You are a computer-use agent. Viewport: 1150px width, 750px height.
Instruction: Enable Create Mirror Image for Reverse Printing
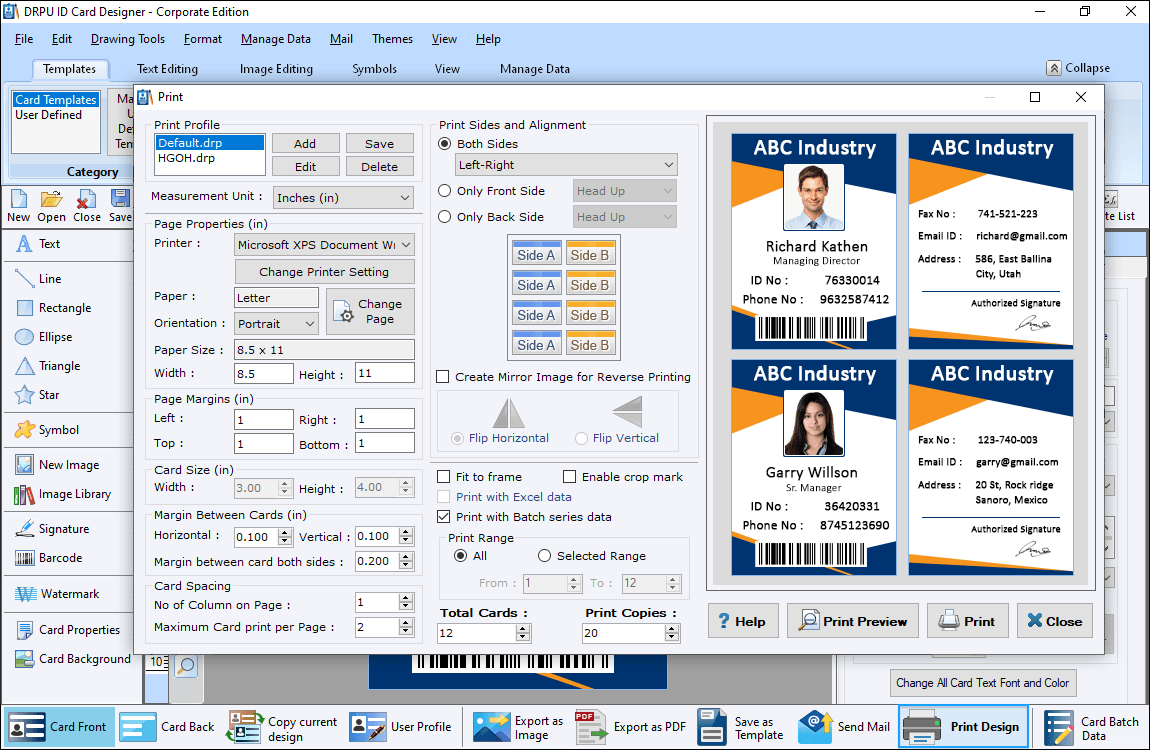[x=443, y=377]
